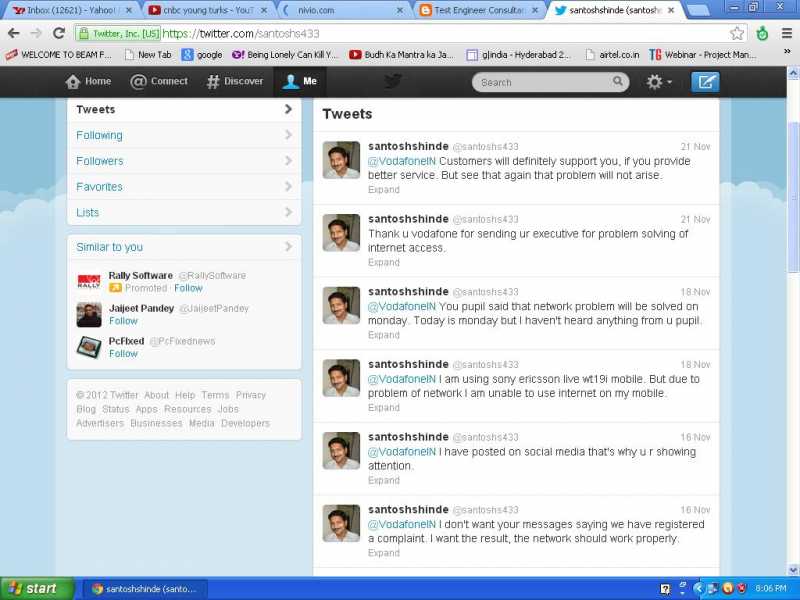
Task: Open the compose new Tweet icon
Action: coord(707,82)
